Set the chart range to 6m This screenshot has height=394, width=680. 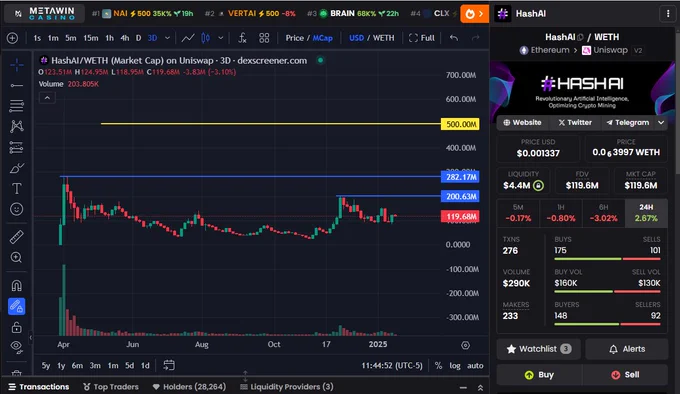tap(77, 366)
